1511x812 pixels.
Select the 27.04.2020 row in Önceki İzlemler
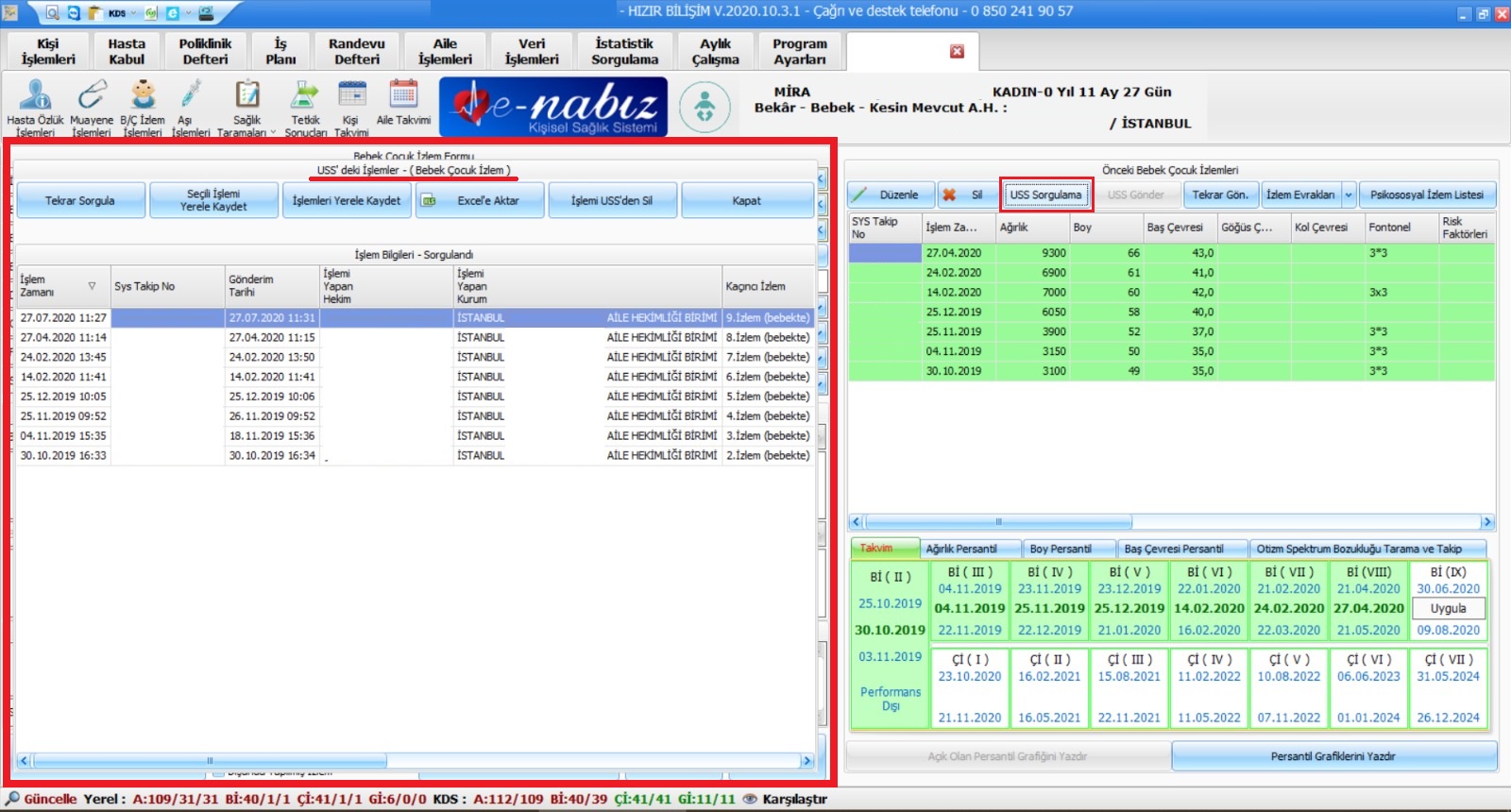(1171, 253)
